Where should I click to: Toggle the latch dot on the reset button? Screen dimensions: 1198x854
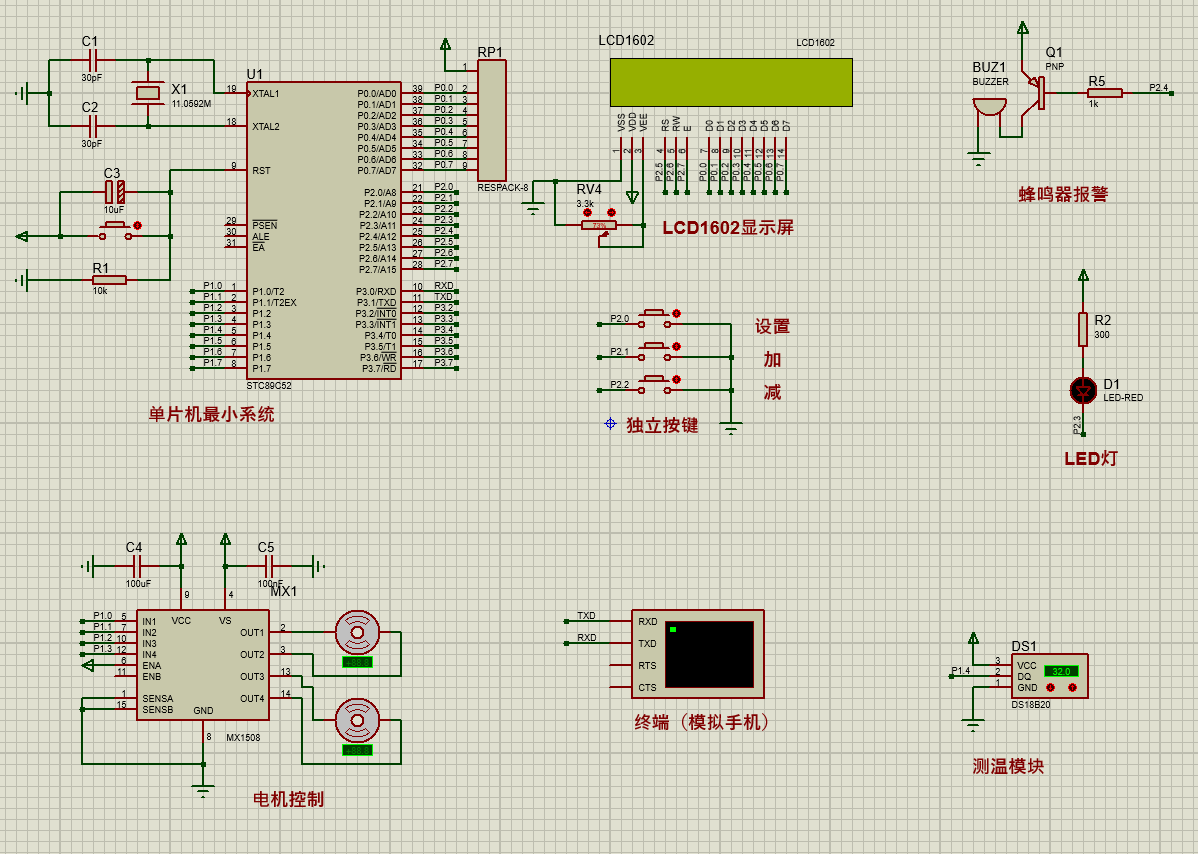click(138, 226)
